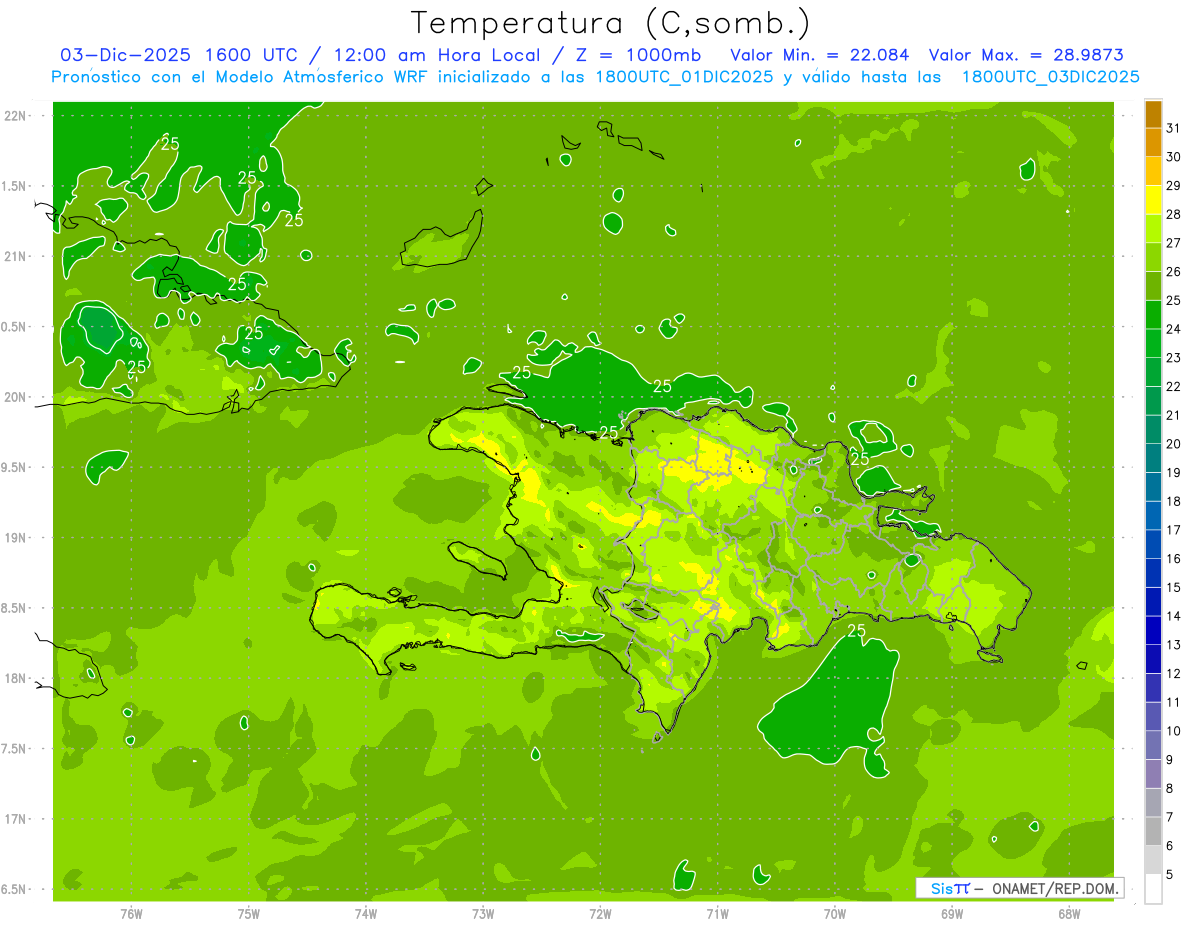Click the longitude label "76W"
Image resolution: width=1200 pixels, height=927 pixels.
[x=131, y=913]
